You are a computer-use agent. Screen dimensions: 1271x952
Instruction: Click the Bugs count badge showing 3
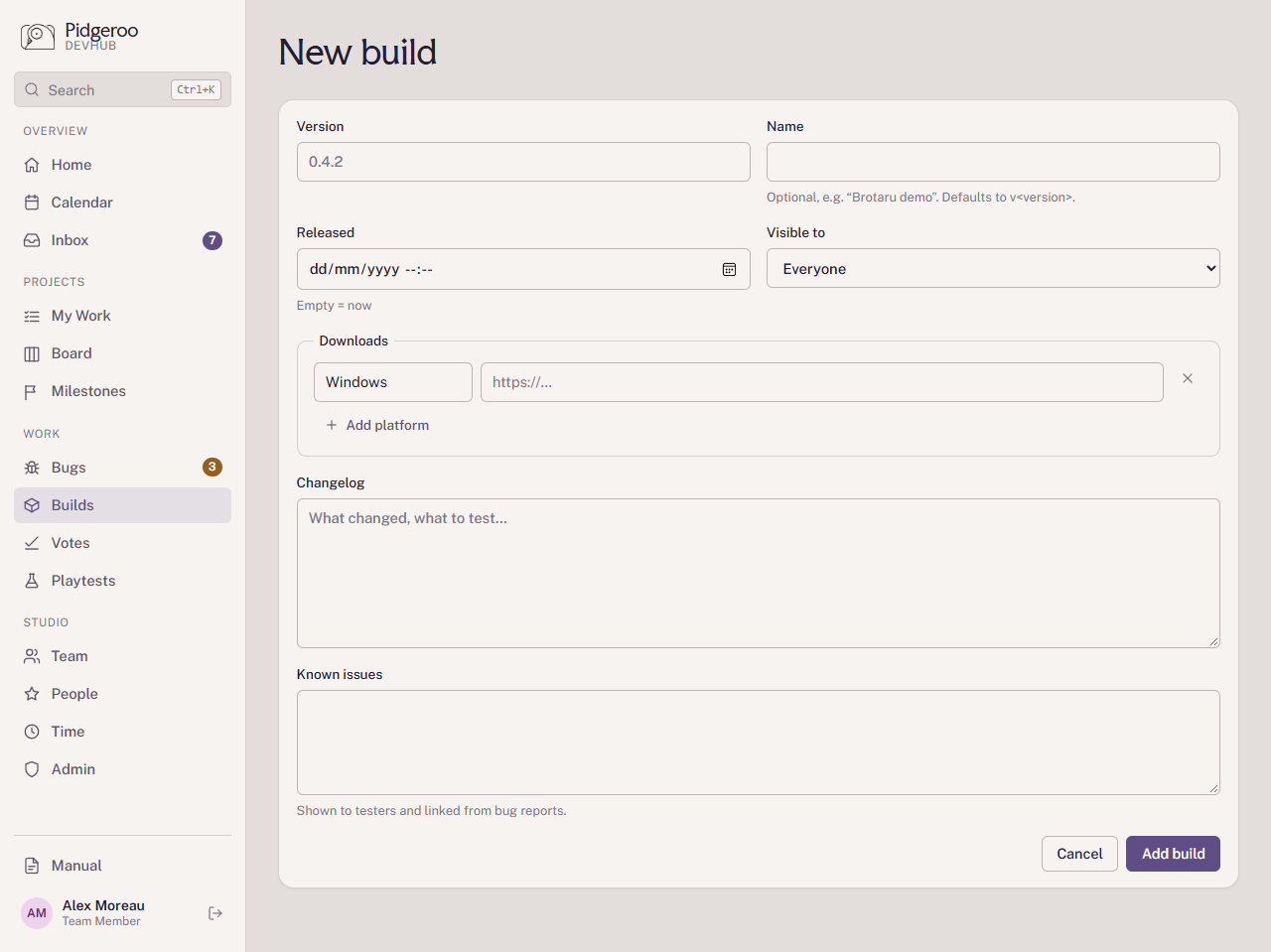[212, 468]
